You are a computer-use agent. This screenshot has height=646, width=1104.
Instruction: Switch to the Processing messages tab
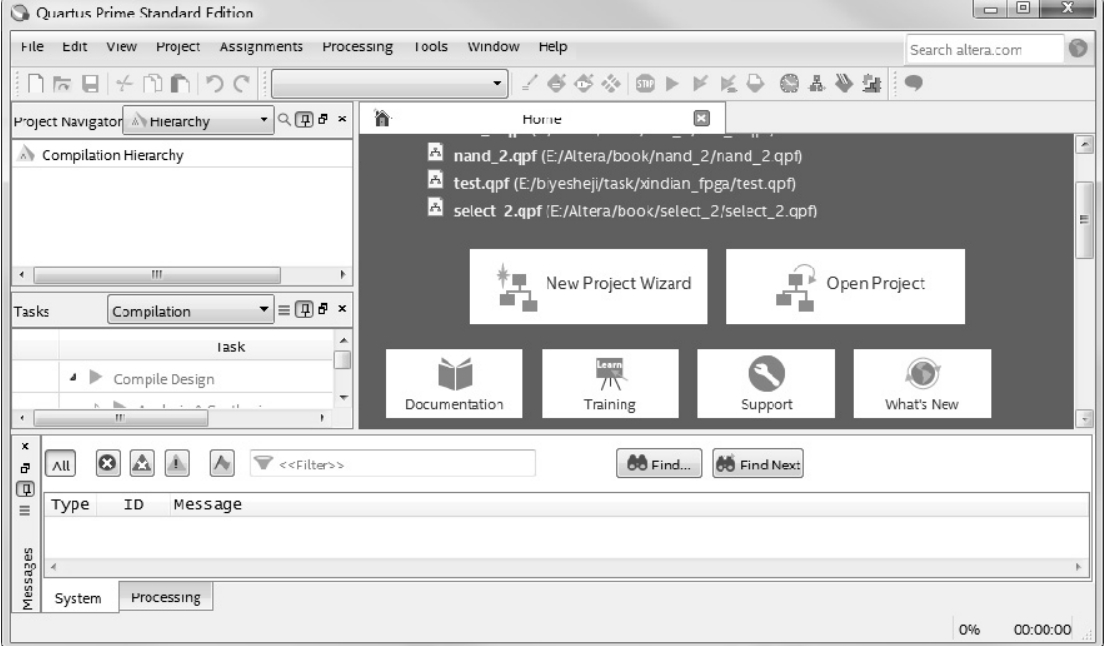tap(165, 597)
